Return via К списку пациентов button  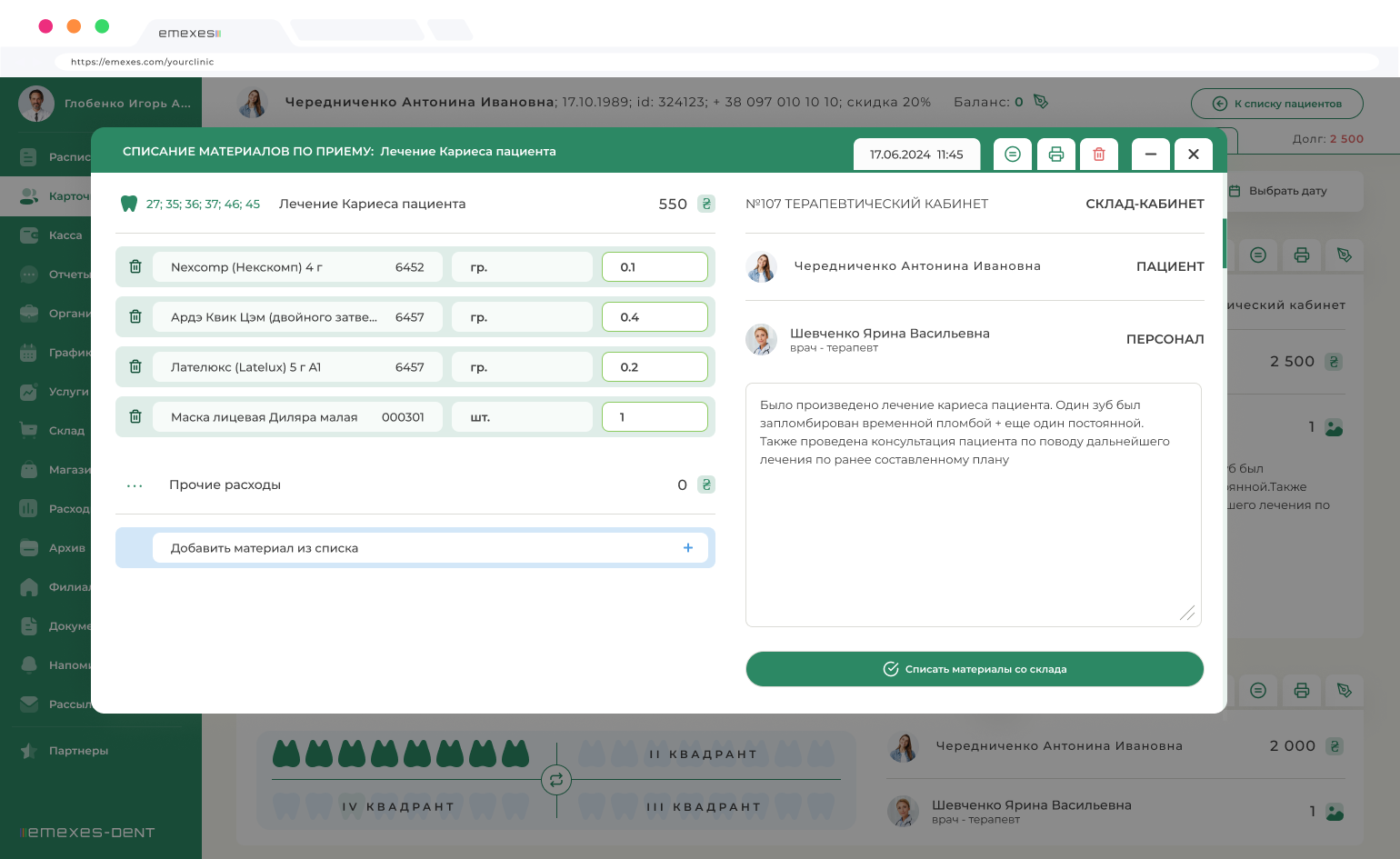tap(1277, 104)
